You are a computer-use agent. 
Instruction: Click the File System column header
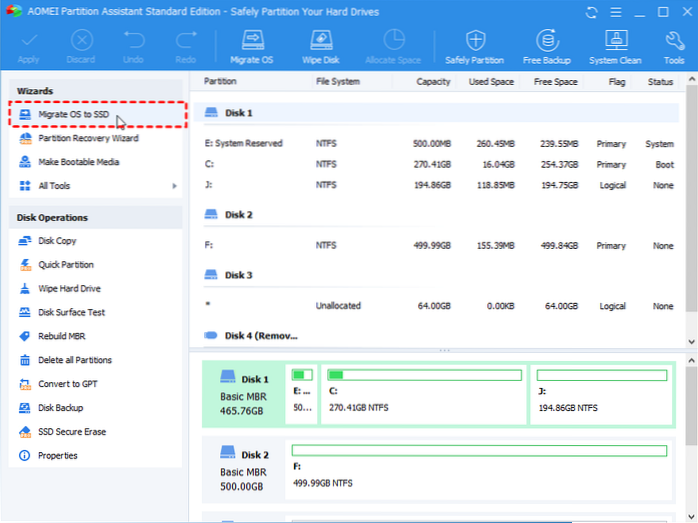click(x=338, y=81)
